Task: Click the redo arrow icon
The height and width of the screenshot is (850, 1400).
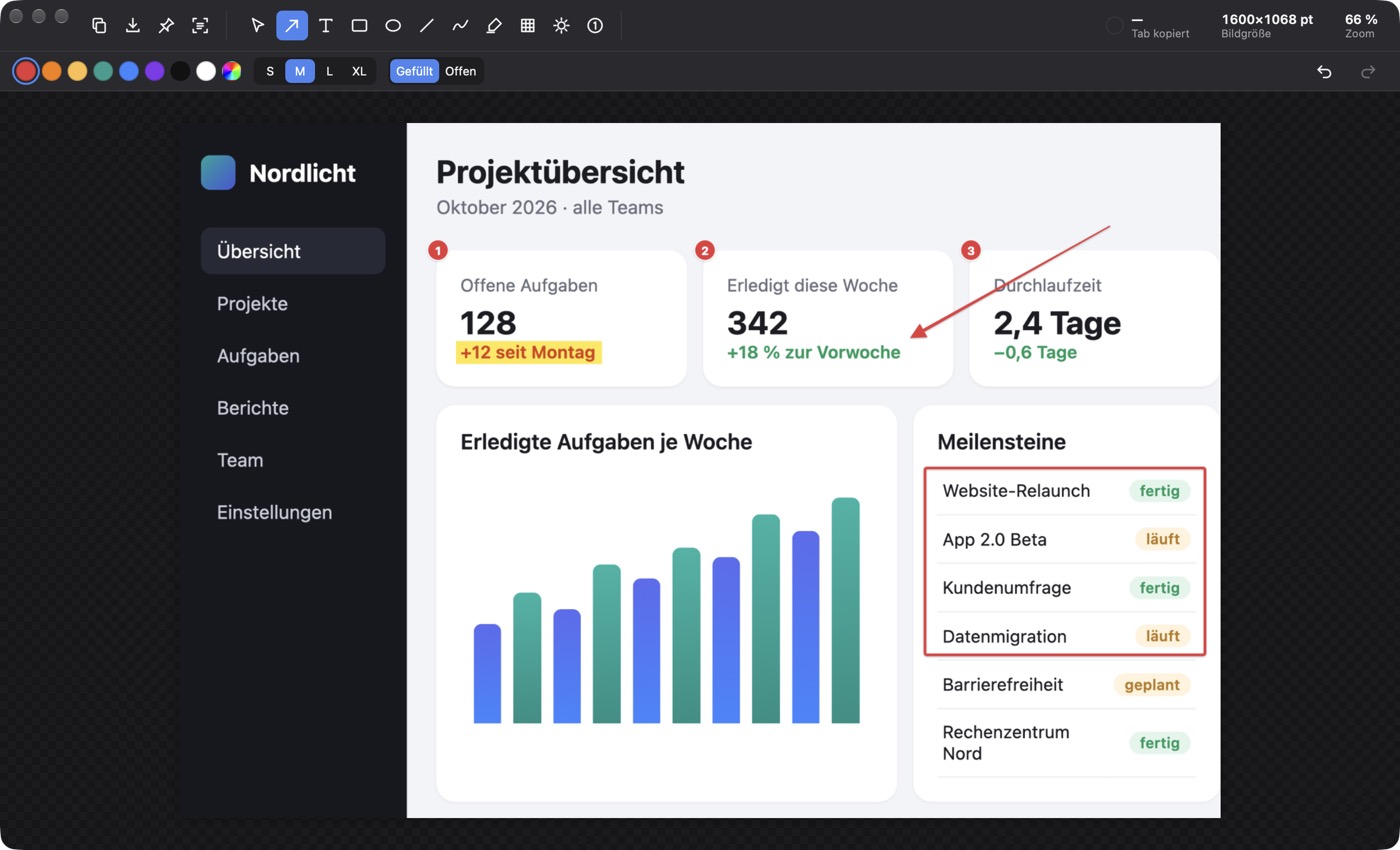Action: [x=1368, y=71]
